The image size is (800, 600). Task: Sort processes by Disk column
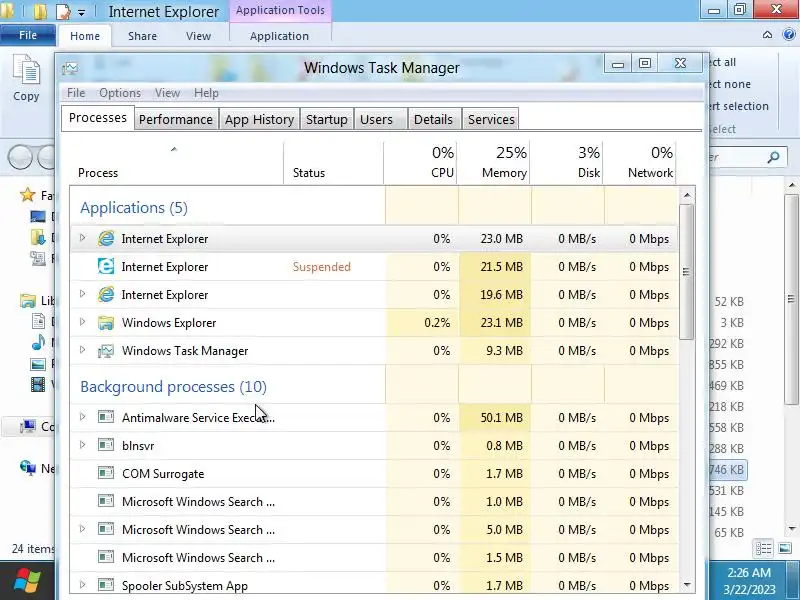click(566, 163)
